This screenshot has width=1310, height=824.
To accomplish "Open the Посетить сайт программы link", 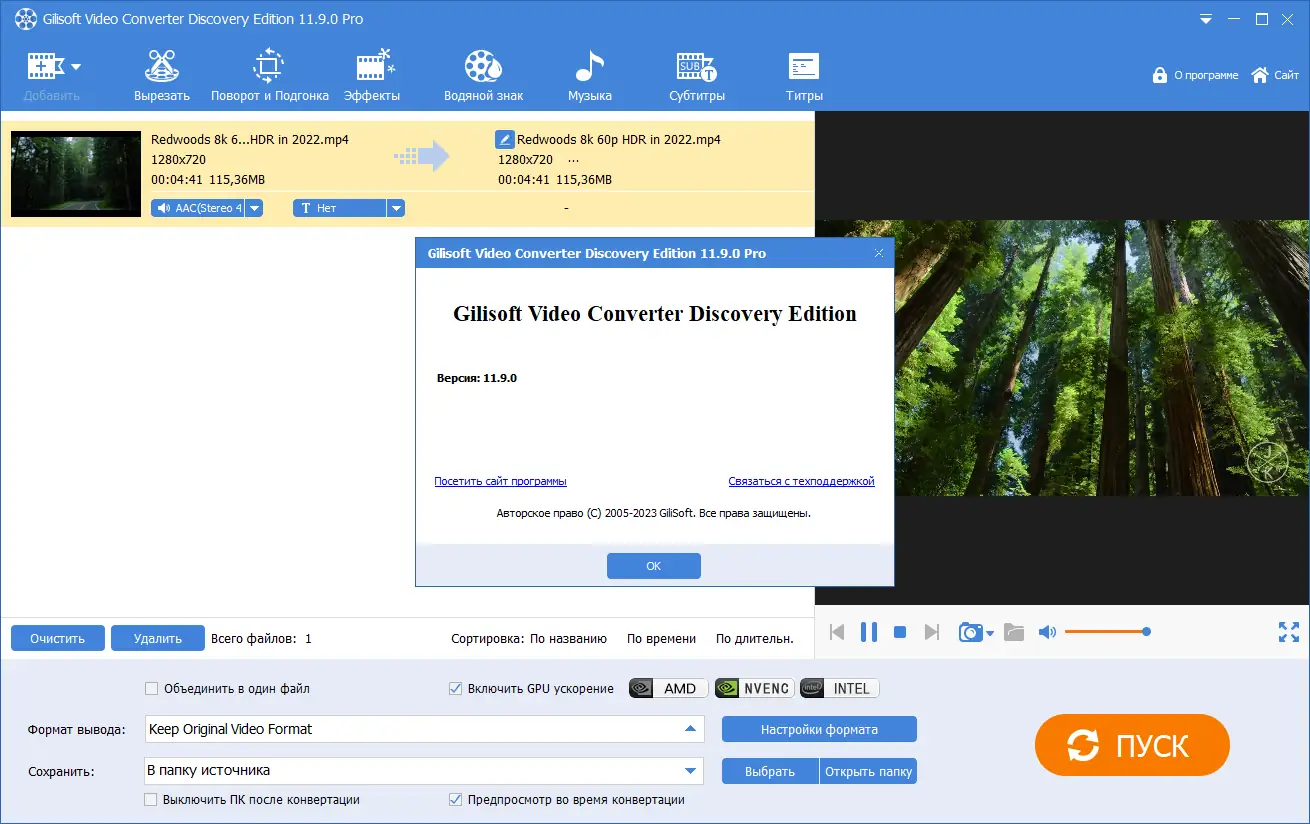I will click(x=499, y=481).
